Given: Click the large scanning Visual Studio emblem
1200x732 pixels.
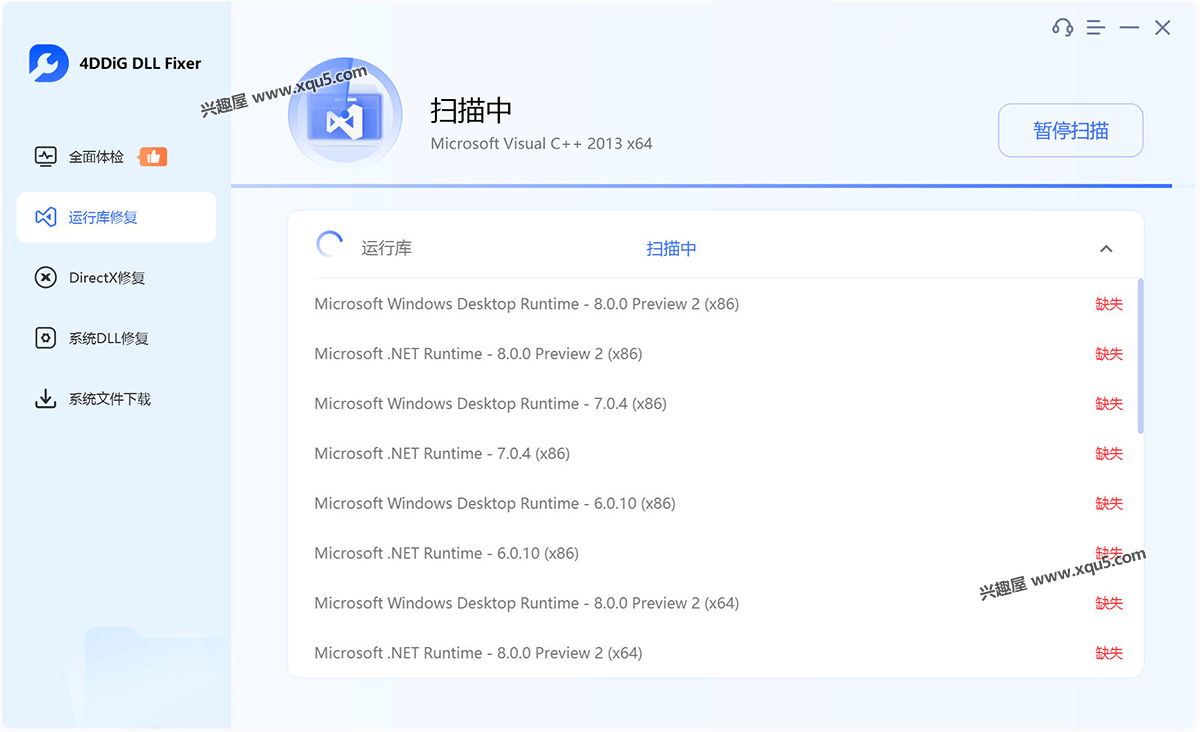Looking at the screenshot, I should click(x=345, y=115).
